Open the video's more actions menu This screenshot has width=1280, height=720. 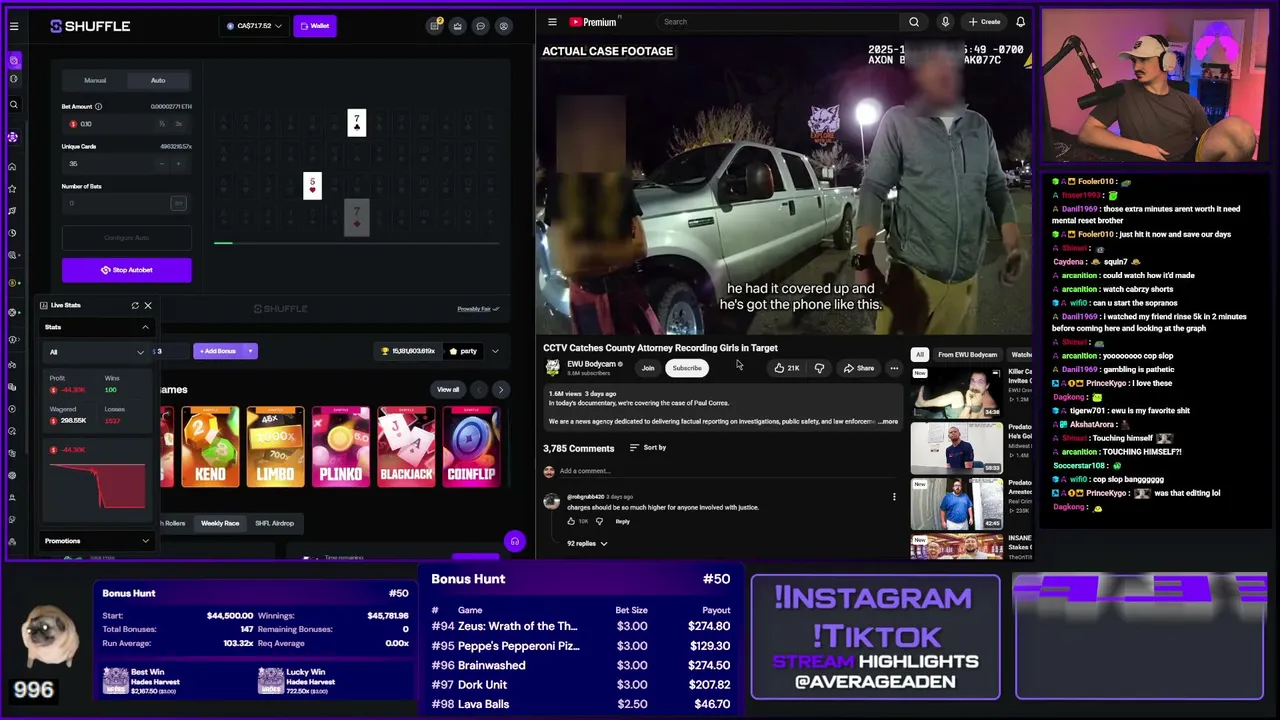click(894, 368)
